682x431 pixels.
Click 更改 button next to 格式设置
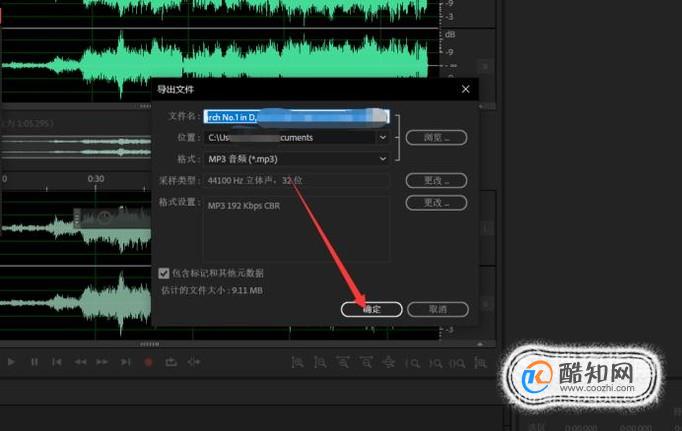coord(437,202)
